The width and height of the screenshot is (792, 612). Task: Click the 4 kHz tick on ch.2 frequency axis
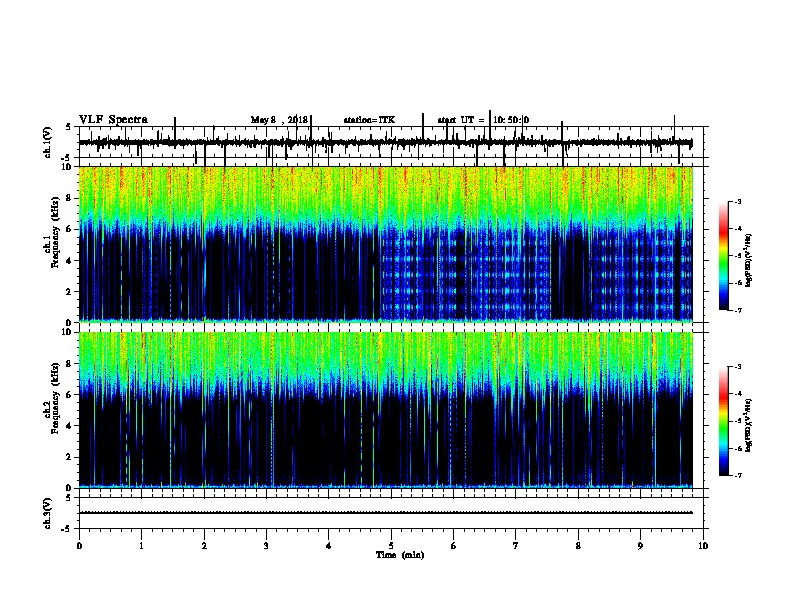69,426
